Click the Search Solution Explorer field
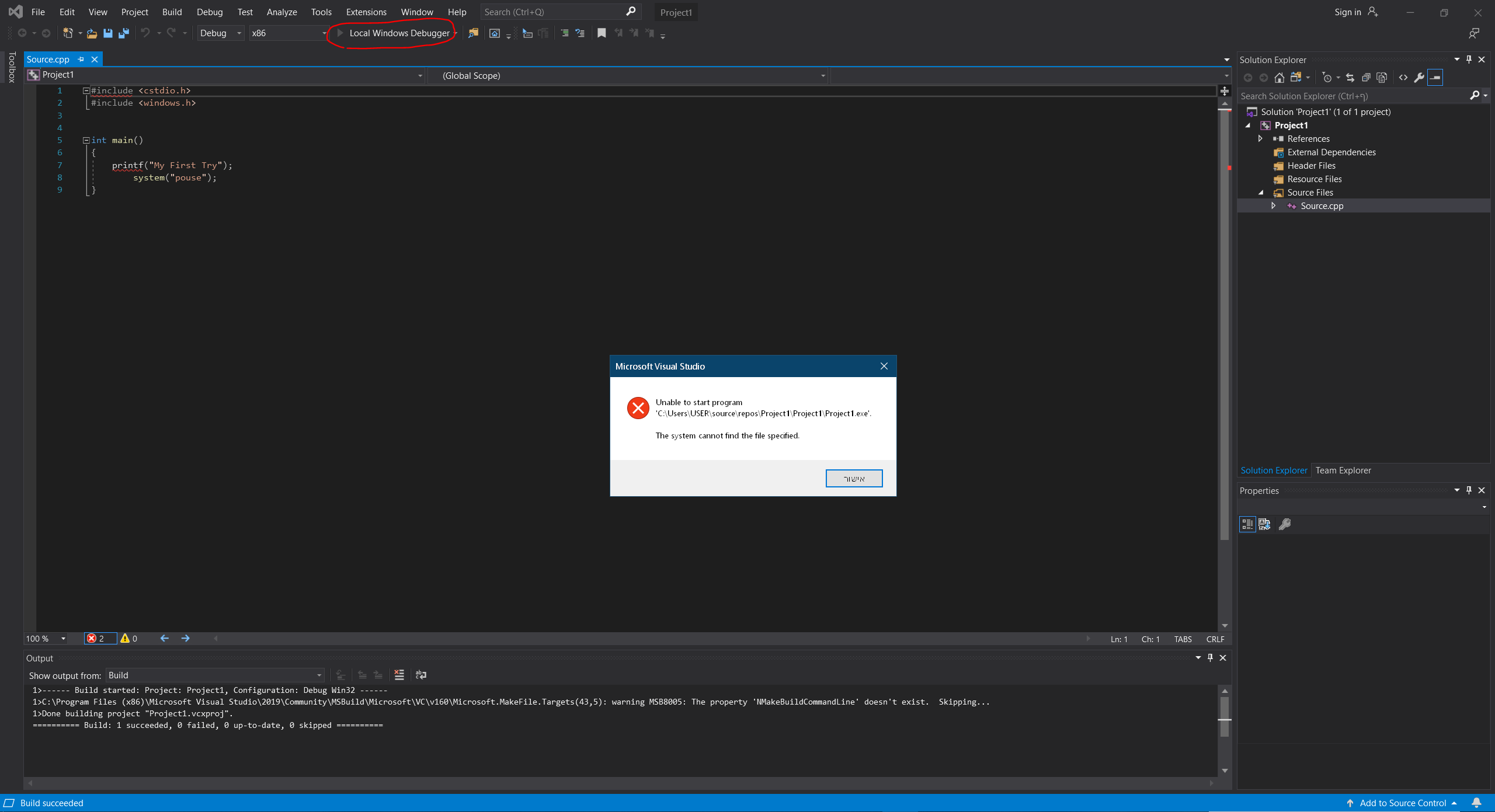The width and height of the screenshot is (1495, 812). tap(1349, 96)
